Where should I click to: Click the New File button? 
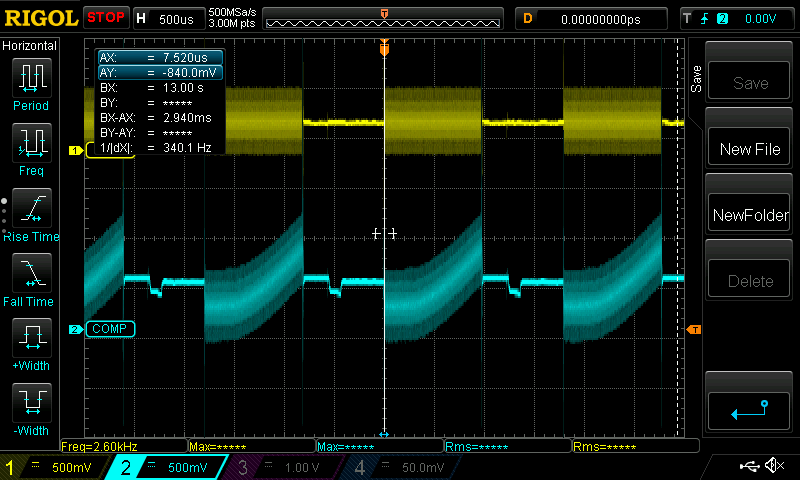pos(748,148)
